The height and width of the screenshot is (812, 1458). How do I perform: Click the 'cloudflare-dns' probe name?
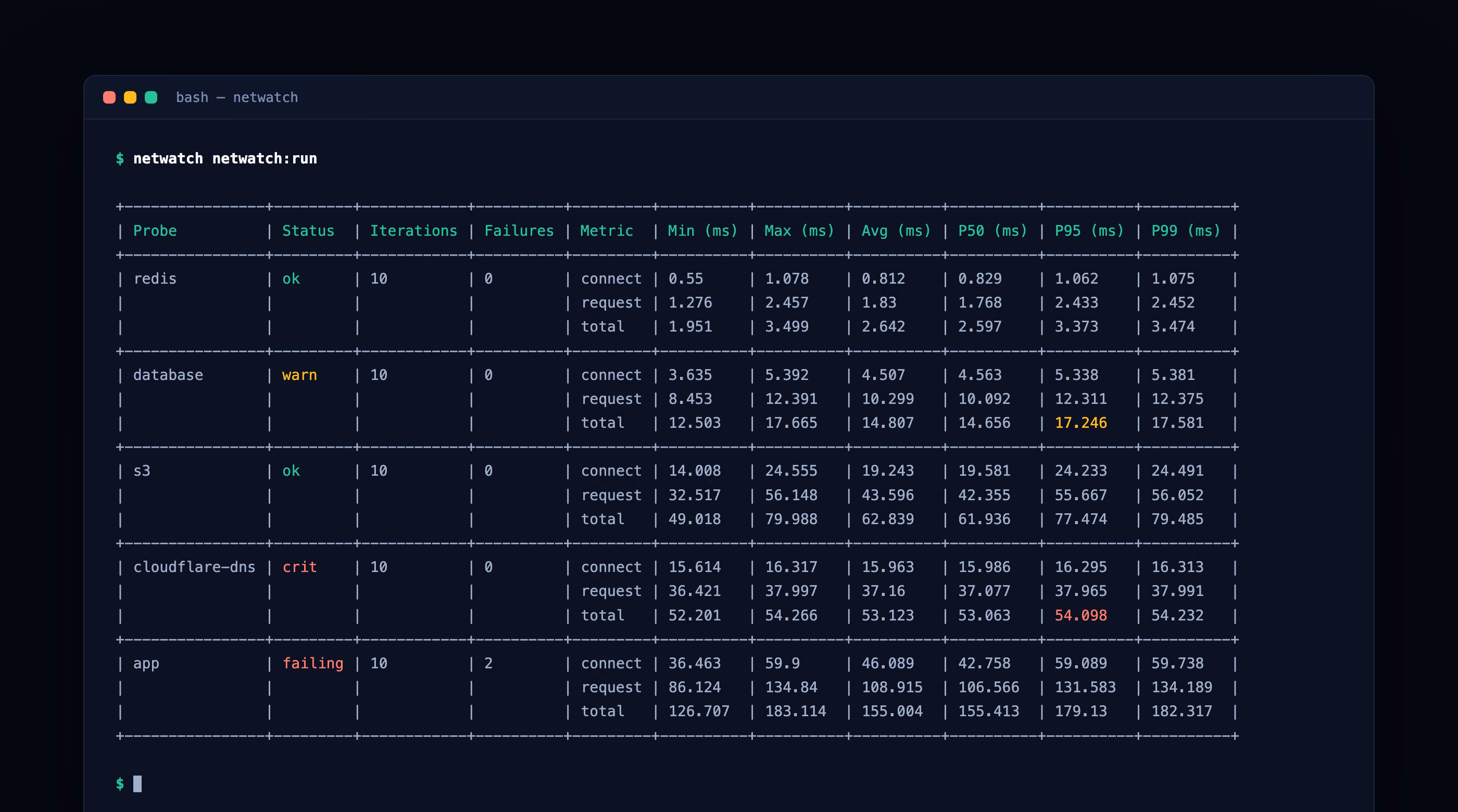point(194,567)
